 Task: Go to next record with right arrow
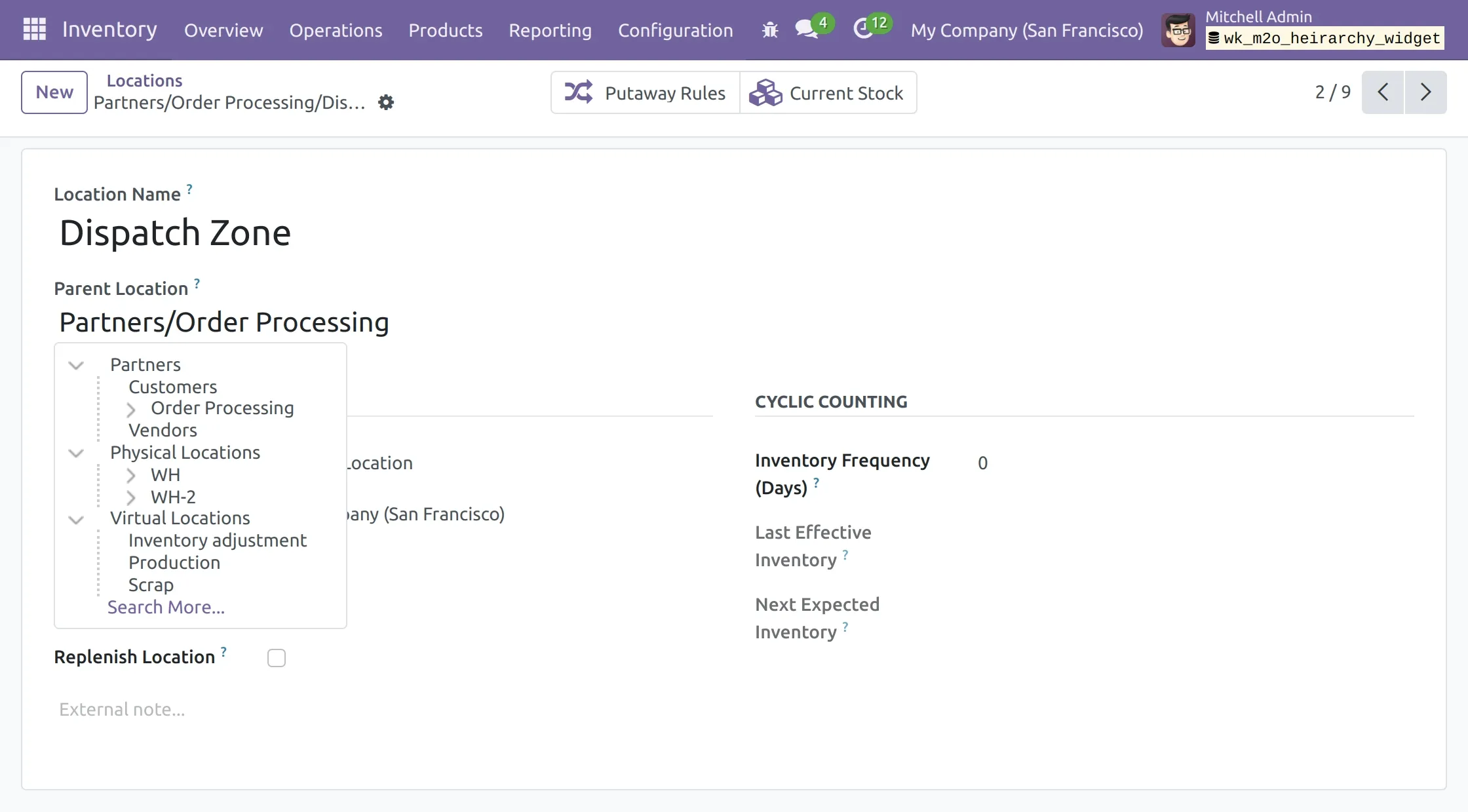tap(1426, 92)
